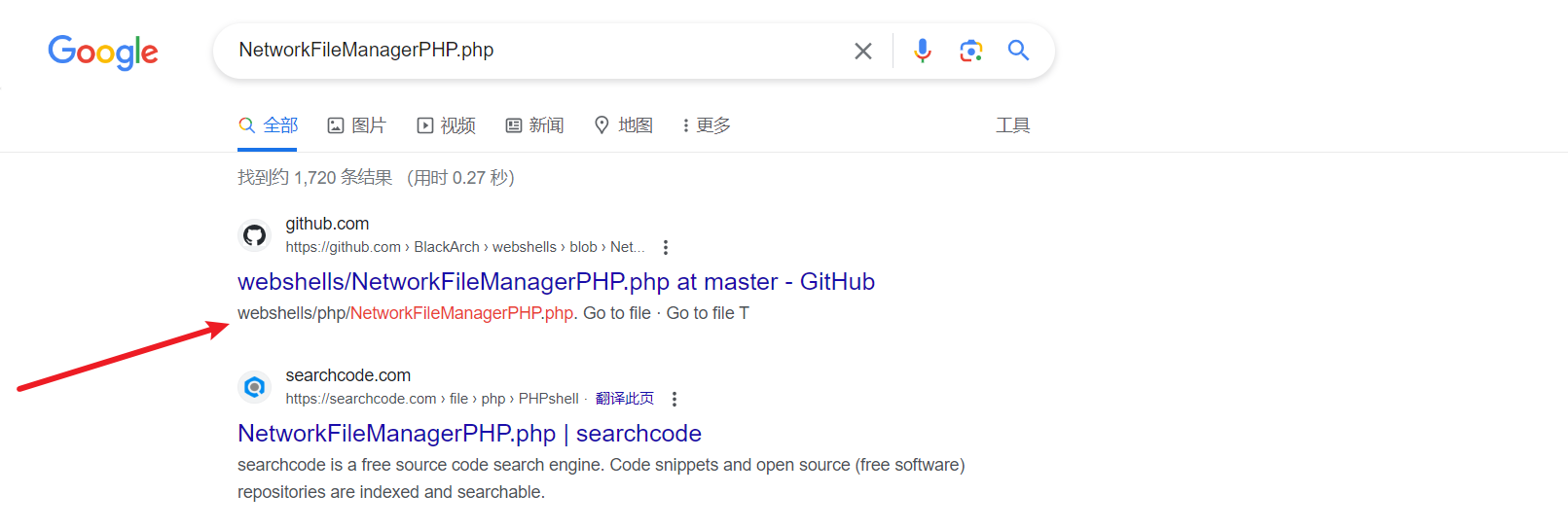The height and width of the screenshot is (530, 1568).
Task: Click the magnifying glass search button
Action: [x=1018, y=51]
